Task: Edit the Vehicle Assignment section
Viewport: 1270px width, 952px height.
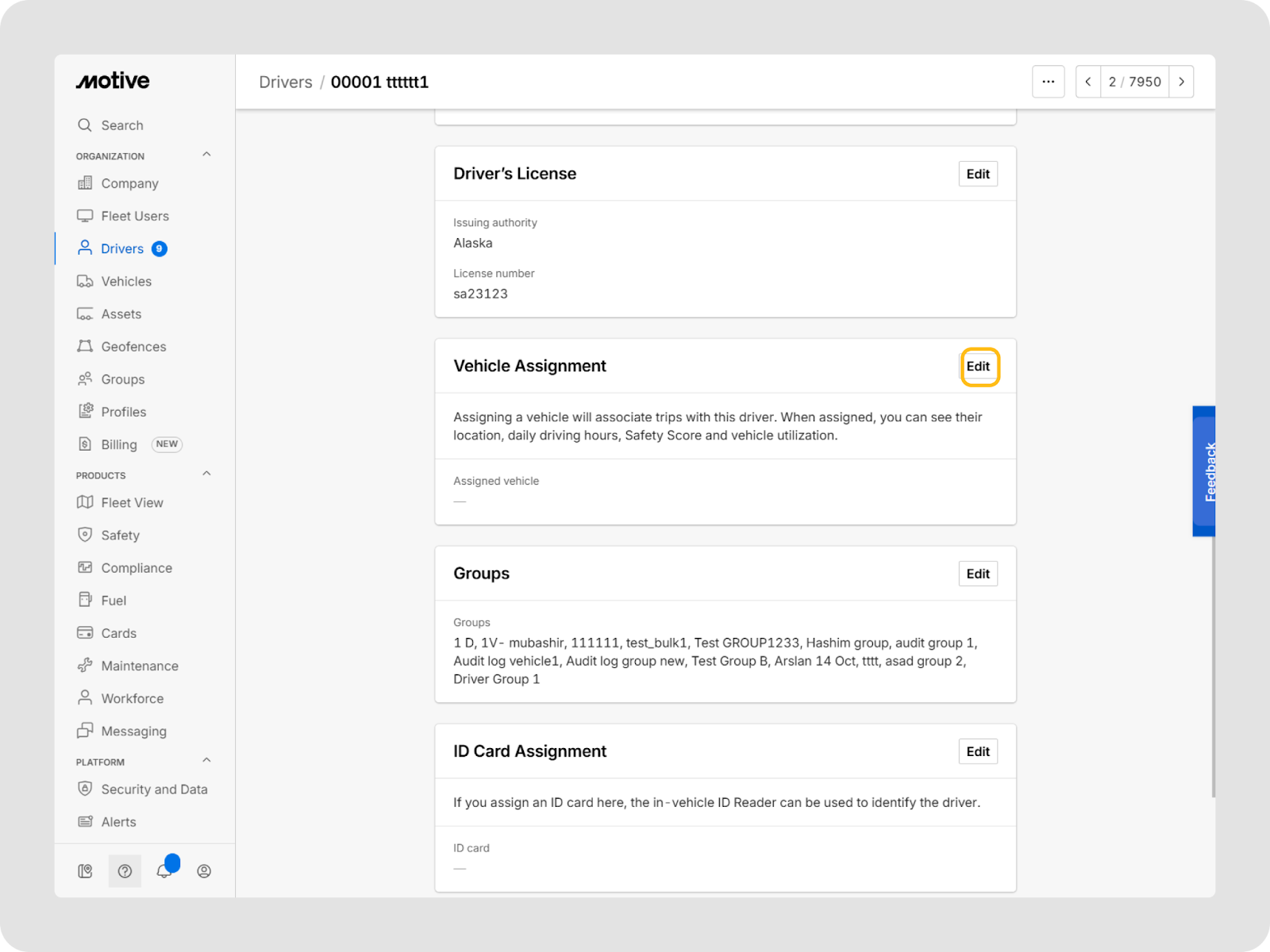Action: (x=979, y=367)
